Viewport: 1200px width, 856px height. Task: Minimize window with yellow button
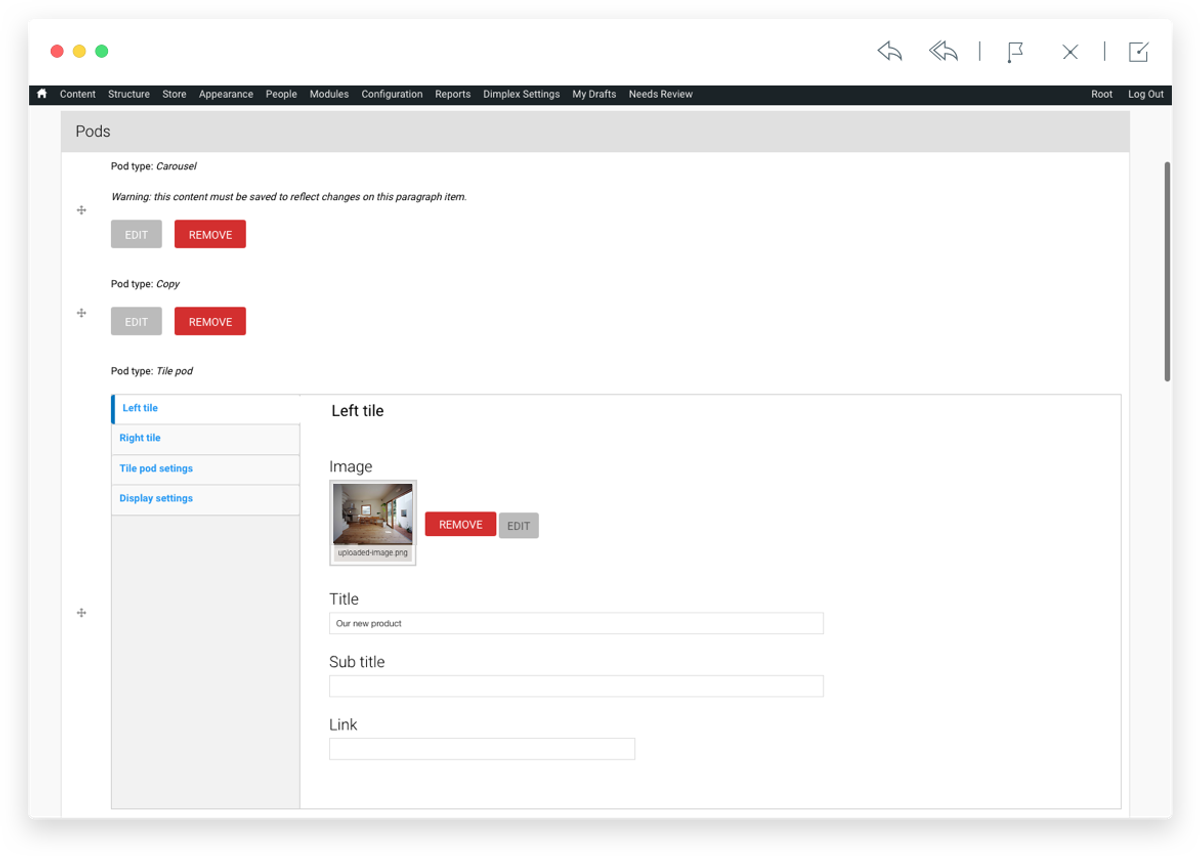coord(79,51)
